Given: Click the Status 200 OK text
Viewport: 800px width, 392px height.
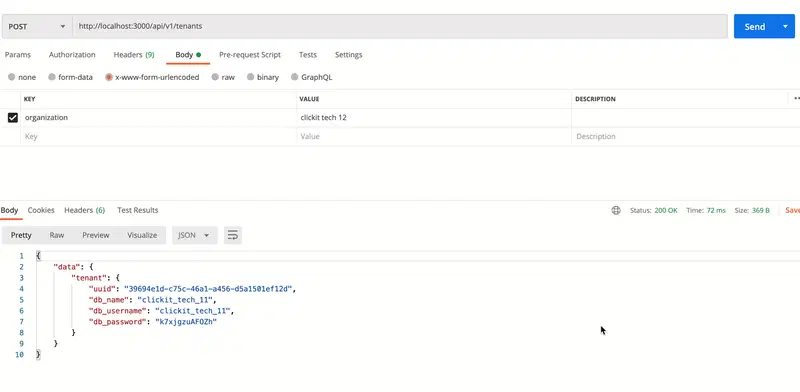Looking at the screenshot, I should click(x=654, y=210).
